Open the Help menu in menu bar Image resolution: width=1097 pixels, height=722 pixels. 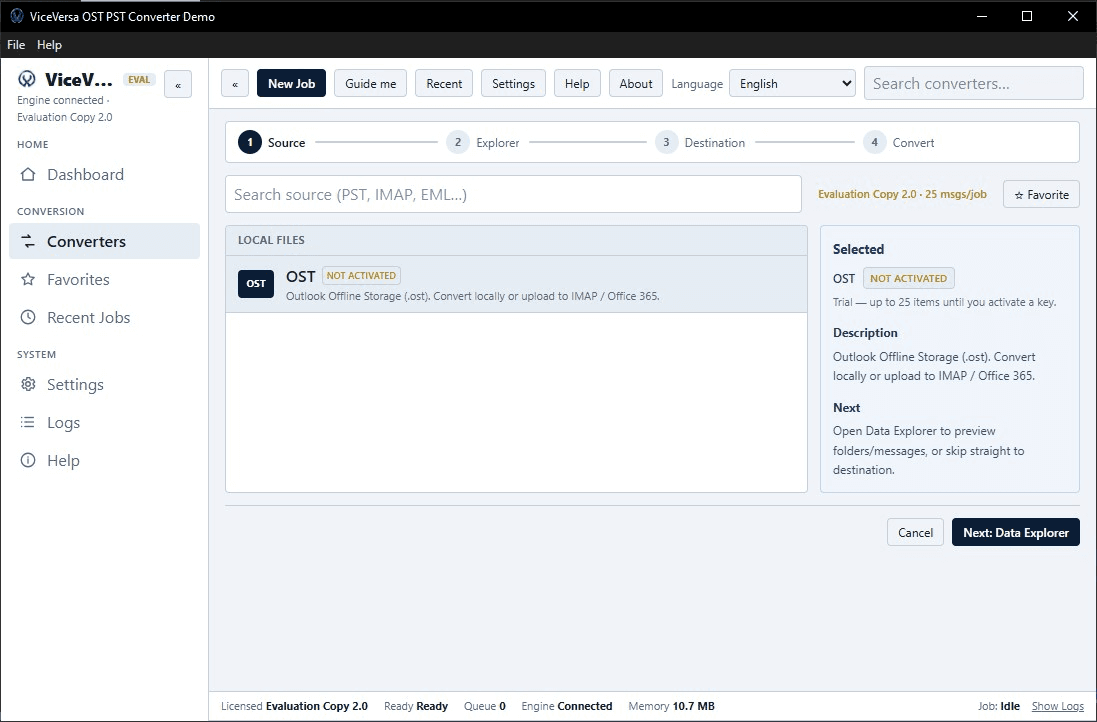49,45
